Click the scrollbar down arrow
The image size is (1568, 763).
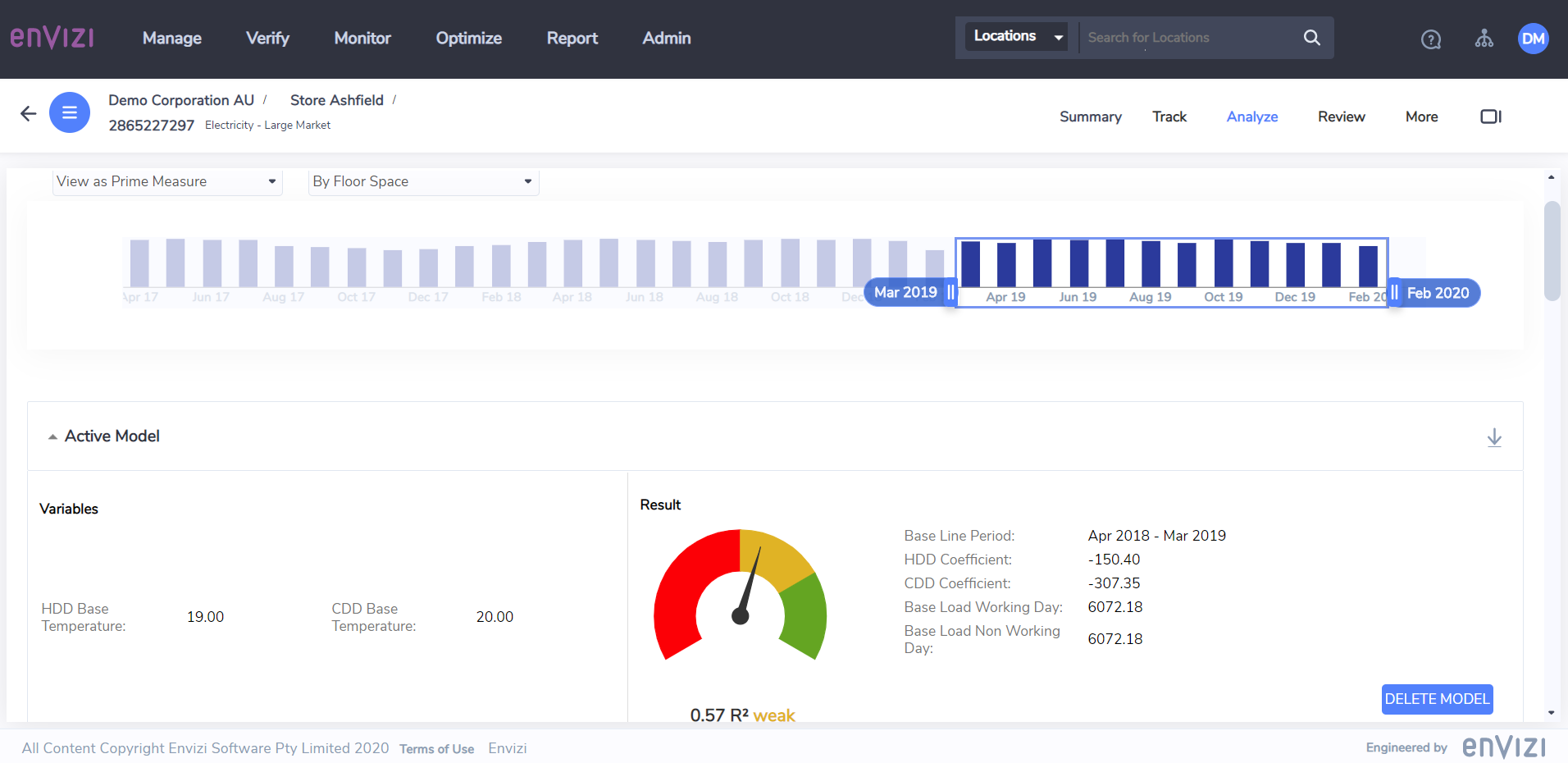[x=1552, y=713]
